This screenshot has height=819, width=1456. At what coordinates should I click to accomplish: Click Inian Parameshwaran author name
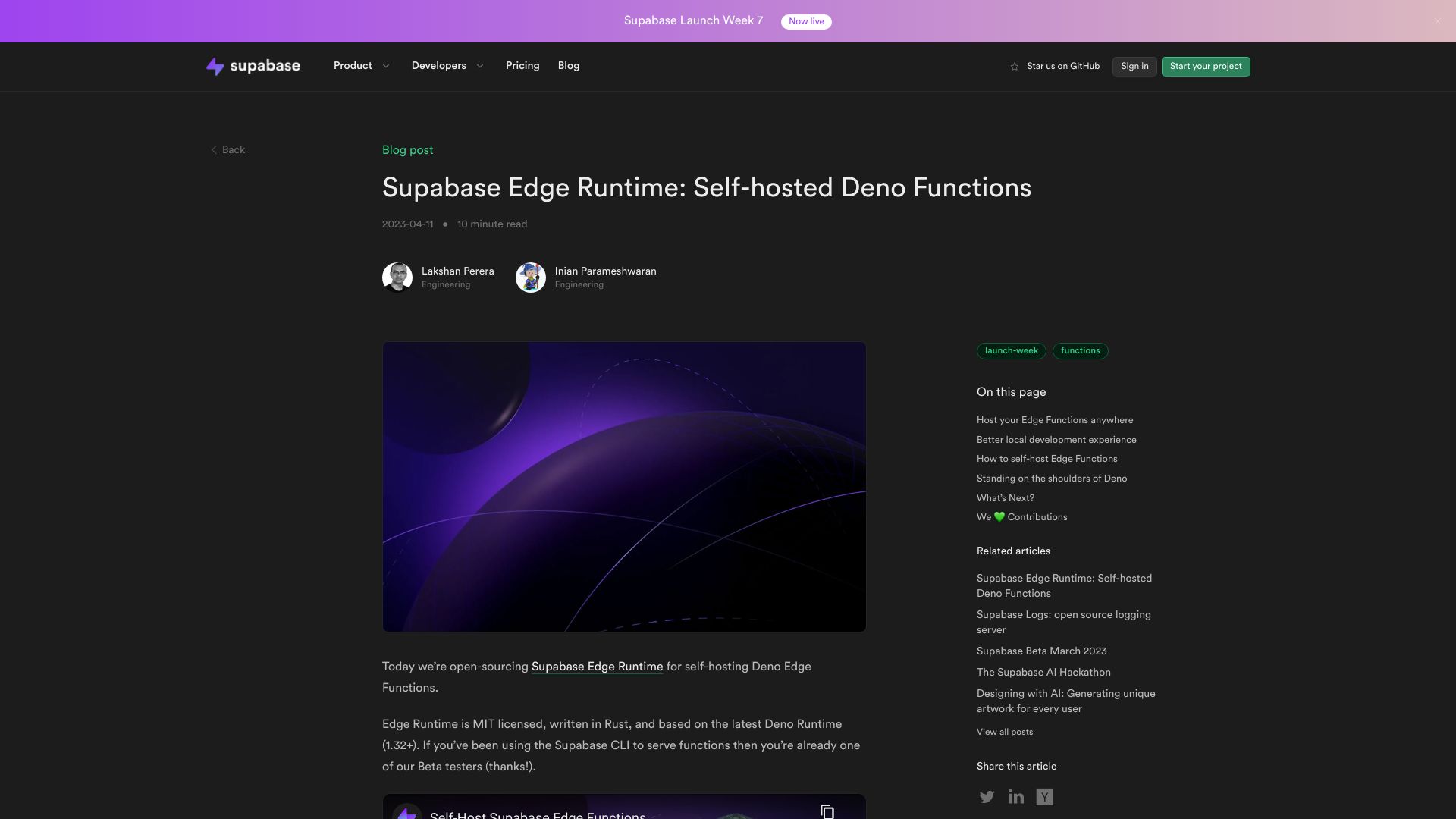coord(605,271)
